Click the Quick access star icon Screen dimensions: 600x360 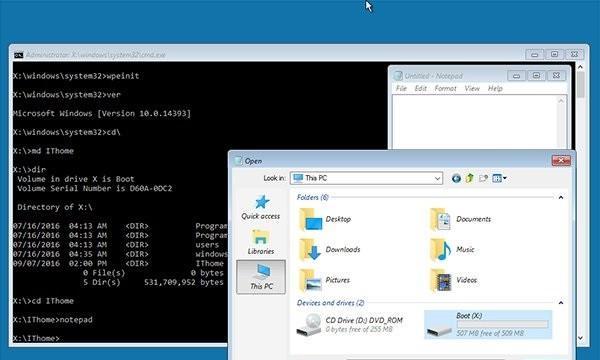262,202
